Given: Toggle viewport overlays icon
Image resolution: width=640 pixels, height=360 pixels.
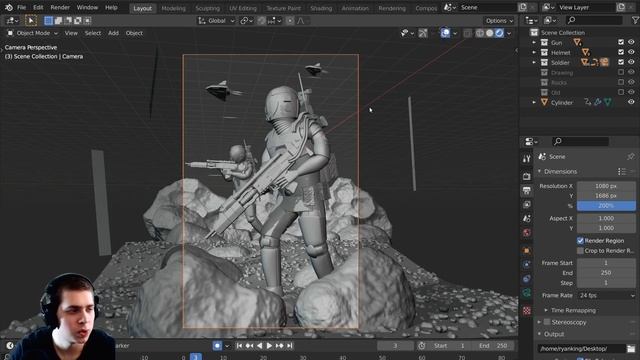Looking at the screenshot, I should [445, 33].
